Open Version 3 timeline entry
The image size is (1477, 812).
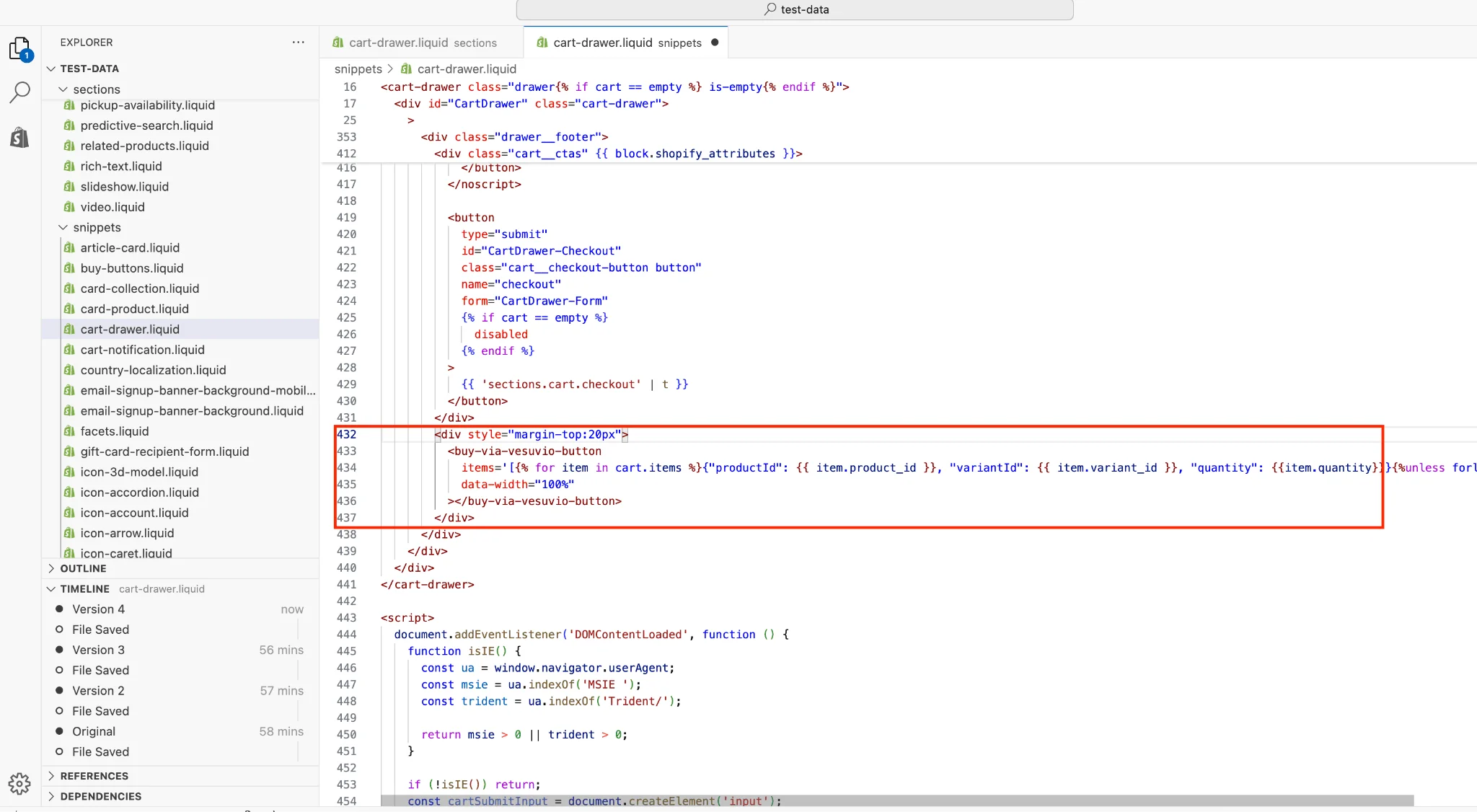coord(98,650)
